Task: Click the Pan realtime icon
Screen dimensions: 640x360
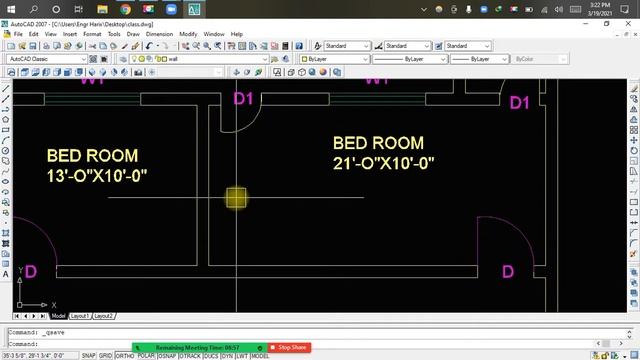Action: coord(185,46)
